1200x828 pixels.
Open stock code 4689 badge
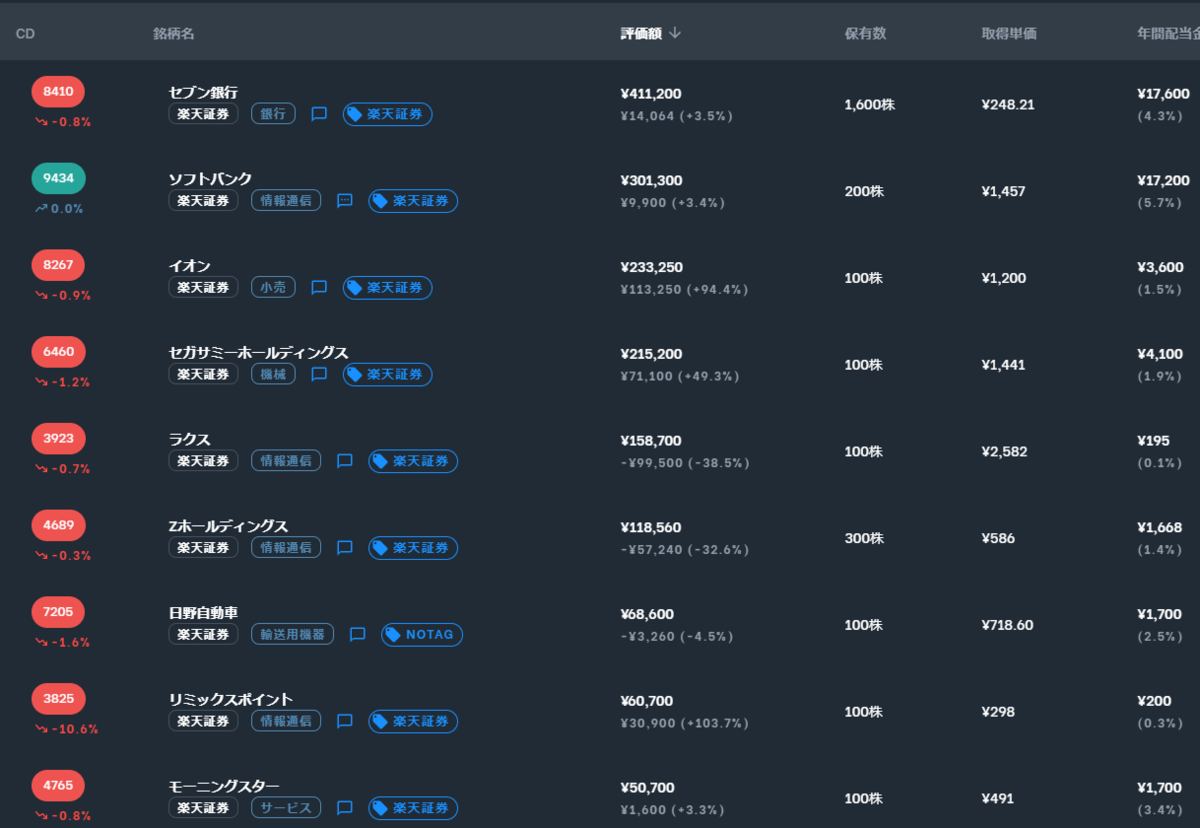point(58,525)
